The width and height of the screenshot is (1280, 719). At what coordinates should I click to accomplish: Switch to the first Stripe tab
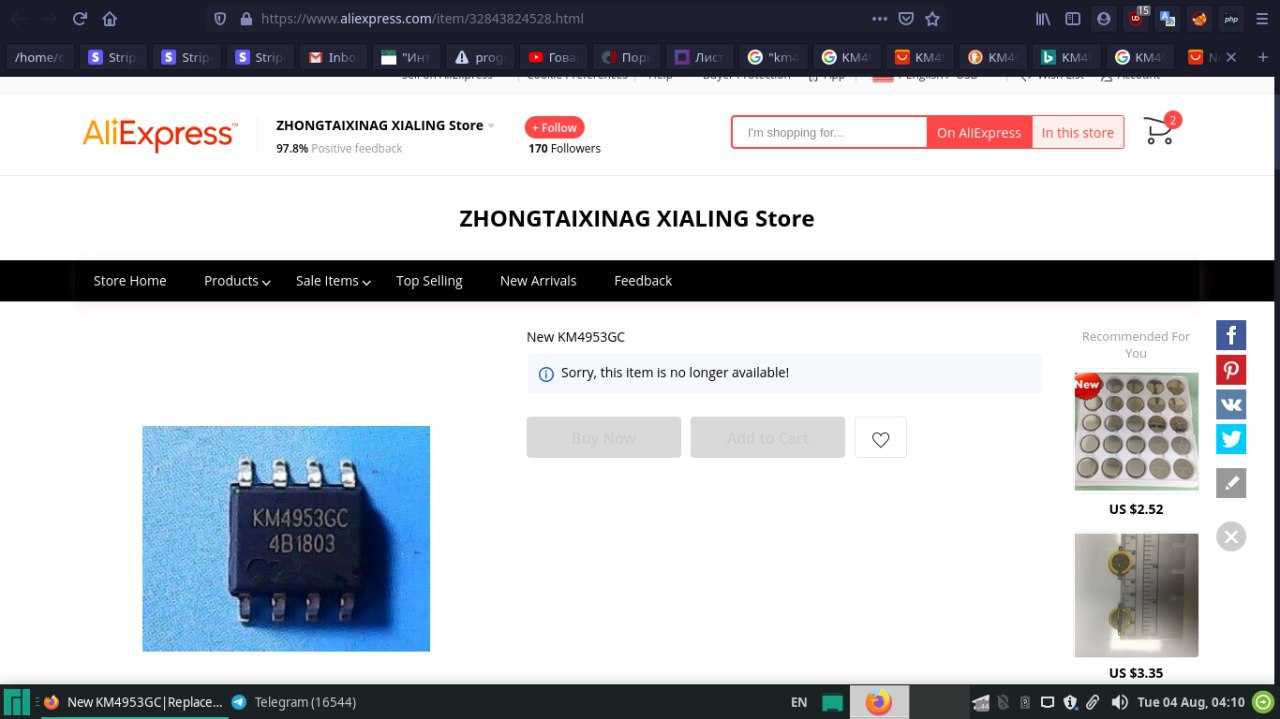click(111, 57)
